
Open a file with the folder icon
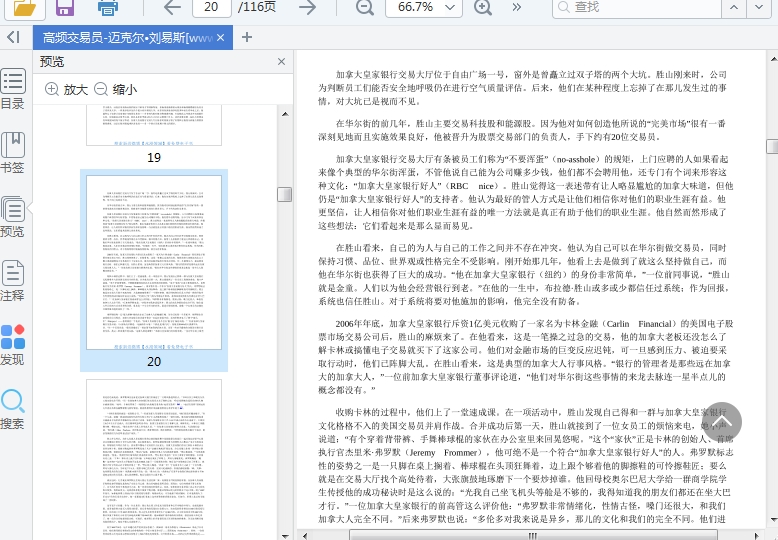coord(24,8)
